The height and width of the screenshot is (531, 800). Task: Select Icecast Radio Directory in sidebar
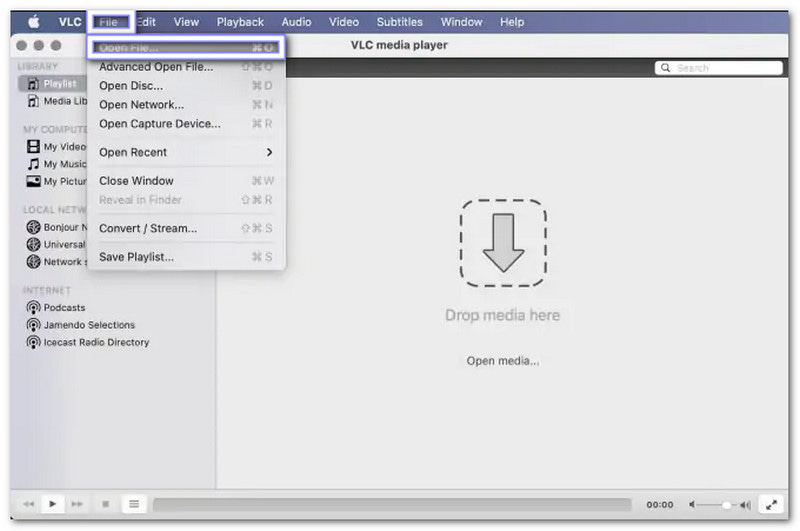point(96,342)
